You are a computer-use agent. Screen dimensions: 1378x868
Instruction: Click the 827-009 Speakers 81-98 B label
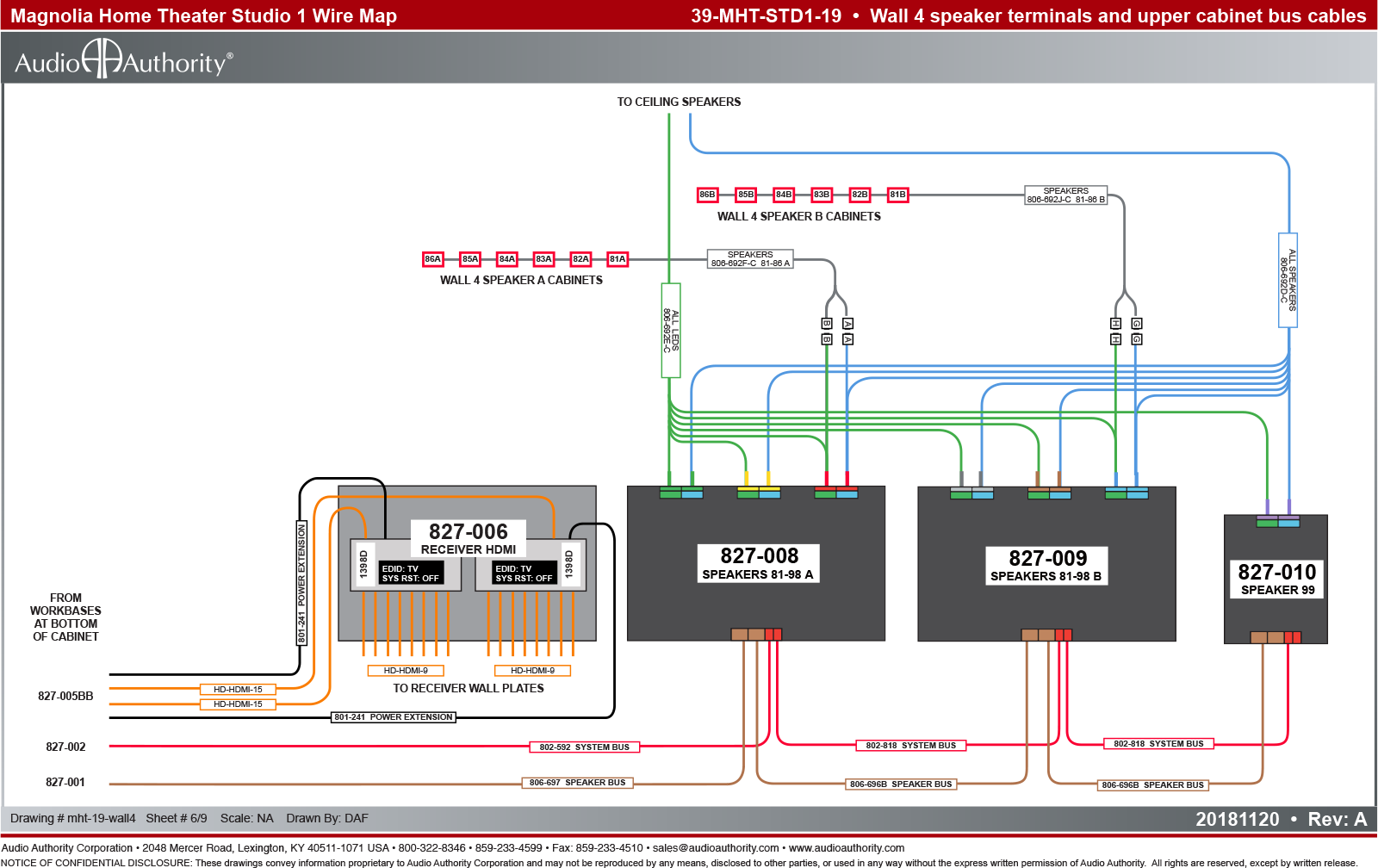click(x=1046, y=566)
